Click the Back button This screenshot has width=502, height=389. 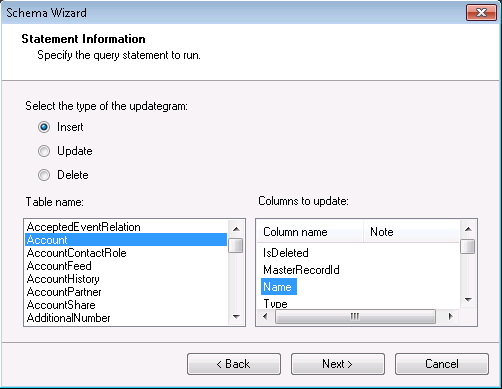234,364
